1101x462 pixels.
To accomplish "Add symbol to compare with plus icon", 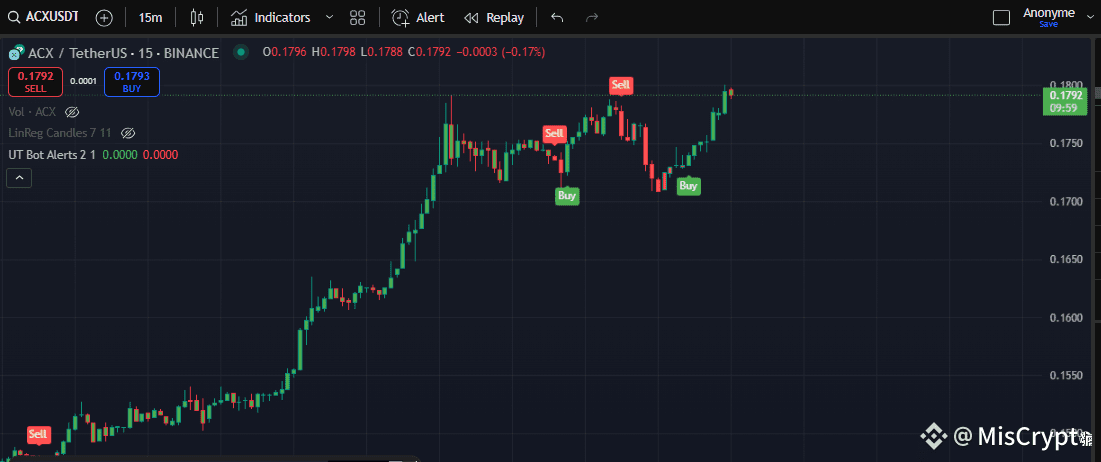I will point(104,18).
